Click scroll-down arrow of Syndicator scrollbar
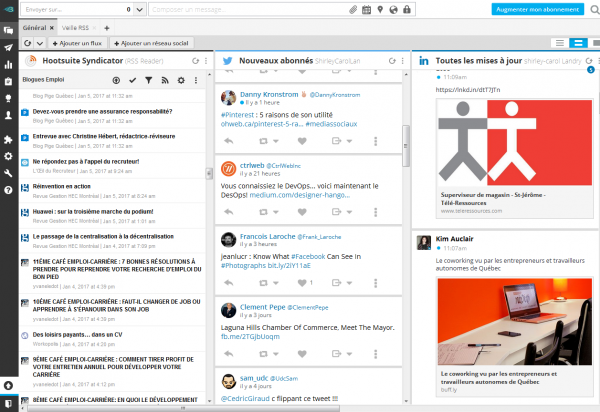 (209, 401)
